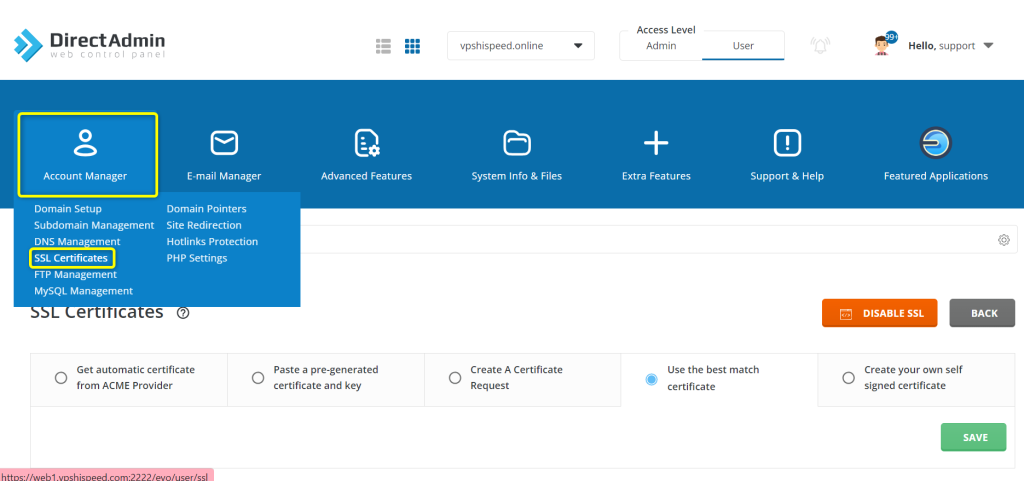The width and height of the screenshot is (1024, 481).
Task: Open PHP Settings
Action: pyautogui.click(x=197, y=258)
